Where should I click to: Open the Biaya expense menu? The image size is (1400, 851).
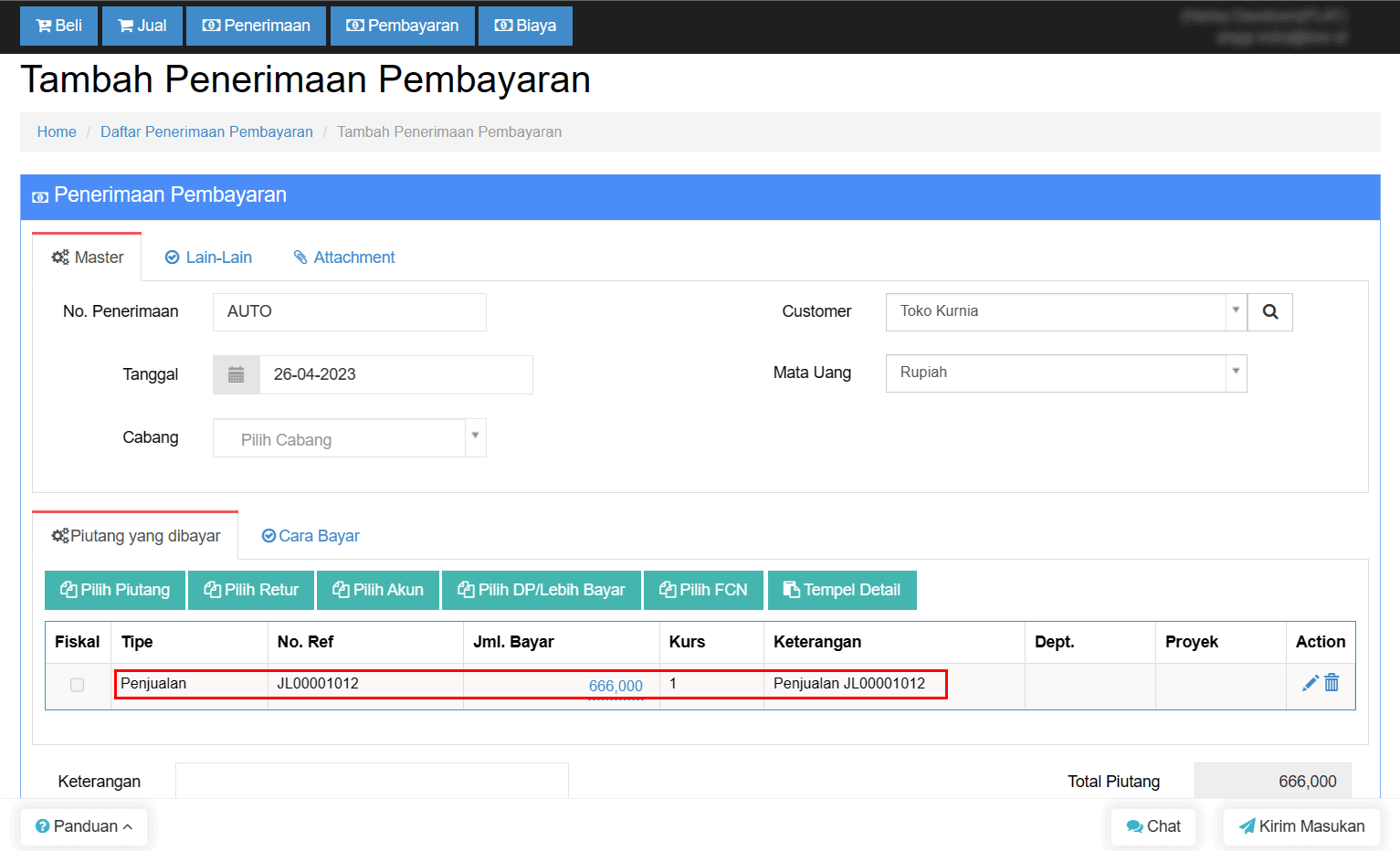tap(525, 26)
